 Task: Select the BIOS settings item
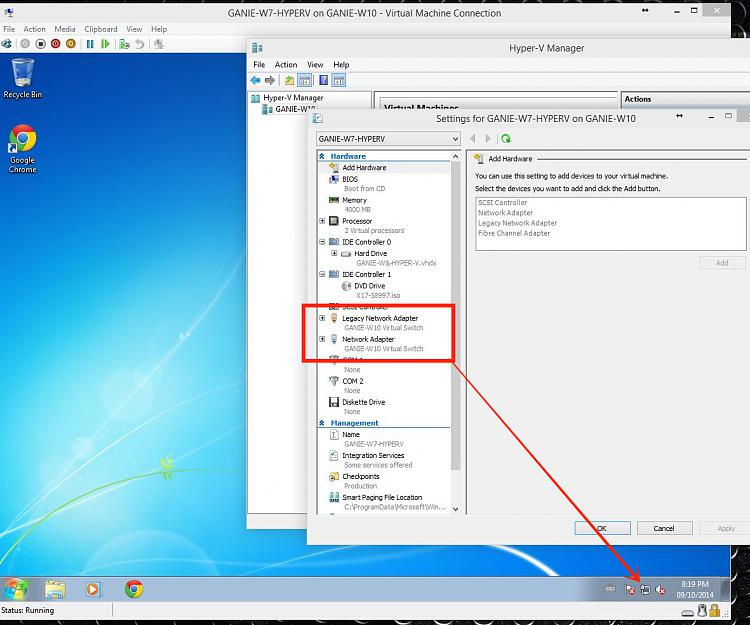(x=350, y=179)
